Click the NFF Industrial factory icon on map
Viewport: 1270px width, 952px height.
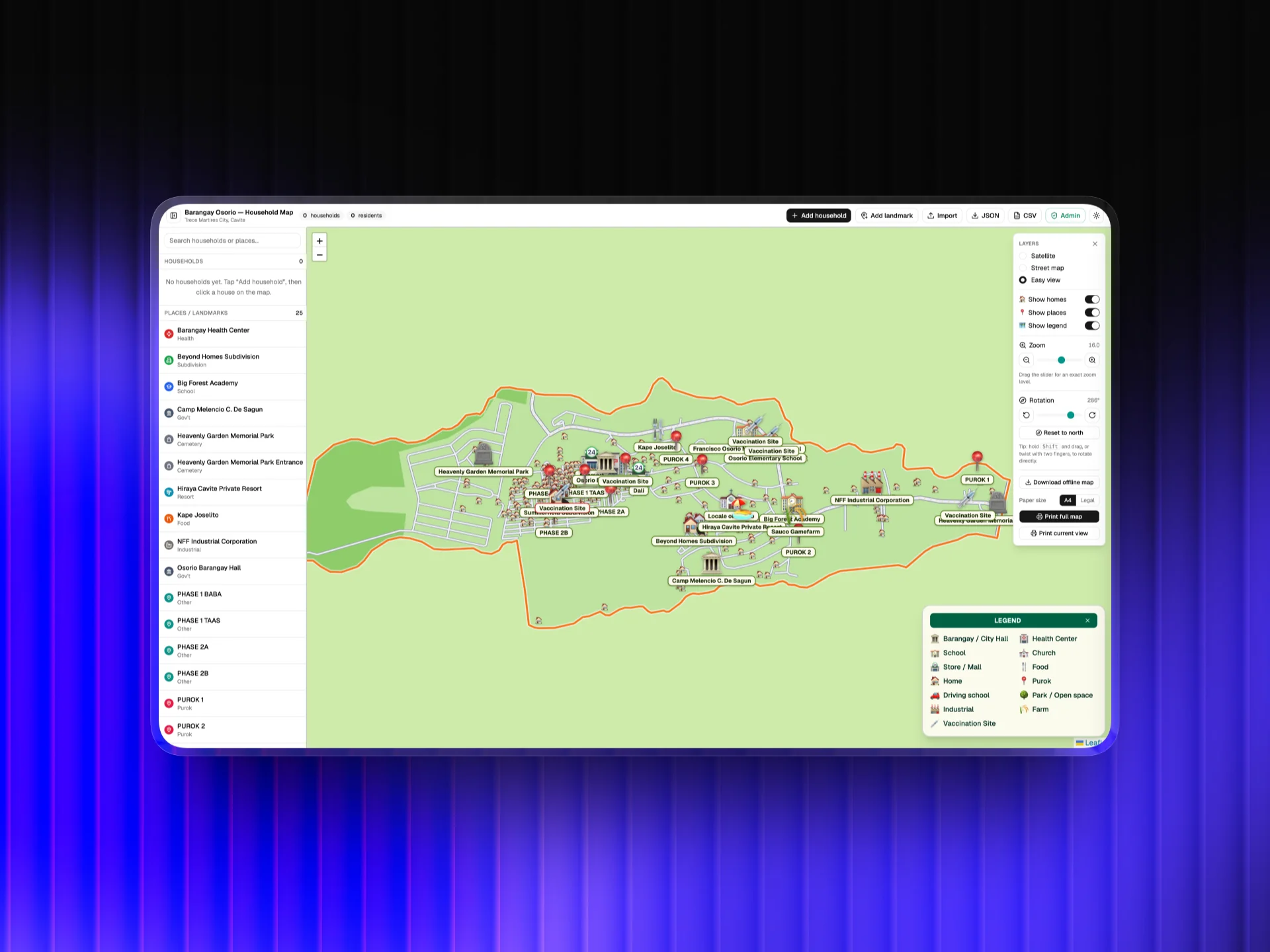[x=872, y=483]
